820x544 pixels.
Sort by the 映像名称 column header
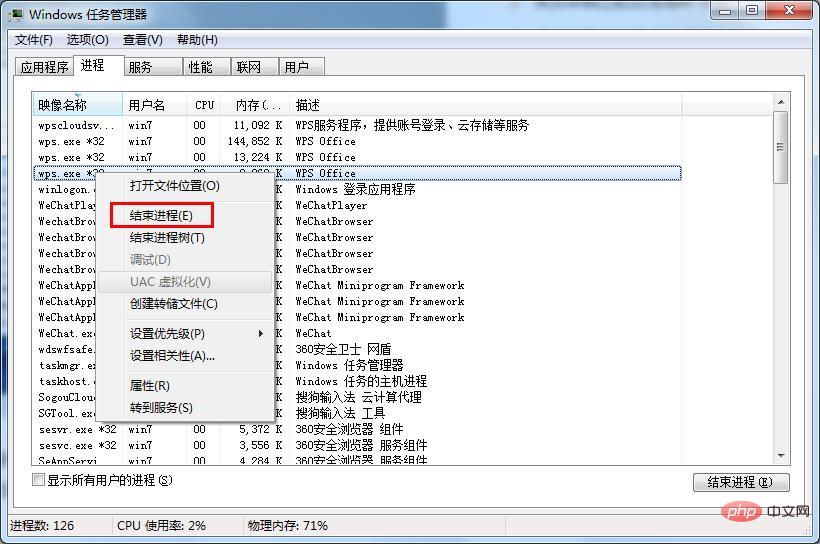click(x=77, y=105)
